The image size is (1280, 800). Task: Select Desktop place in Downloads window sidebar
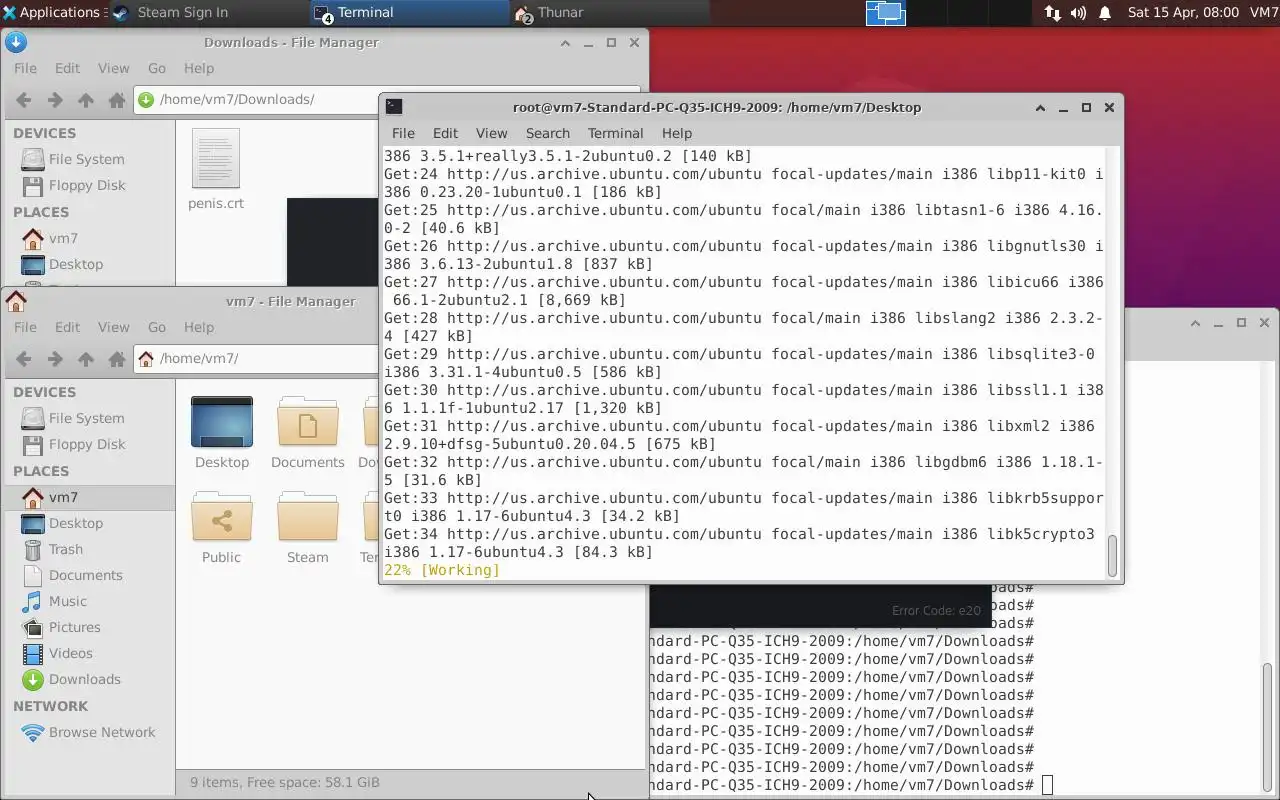76,264
